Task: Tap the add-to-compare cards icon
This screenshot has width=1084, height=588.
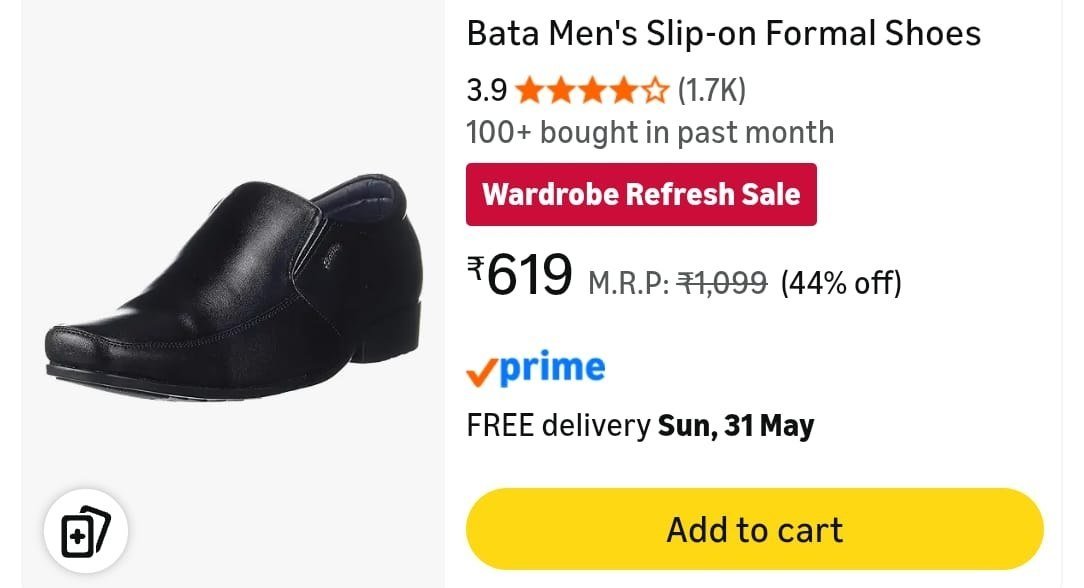Action: tap(86, 531)
